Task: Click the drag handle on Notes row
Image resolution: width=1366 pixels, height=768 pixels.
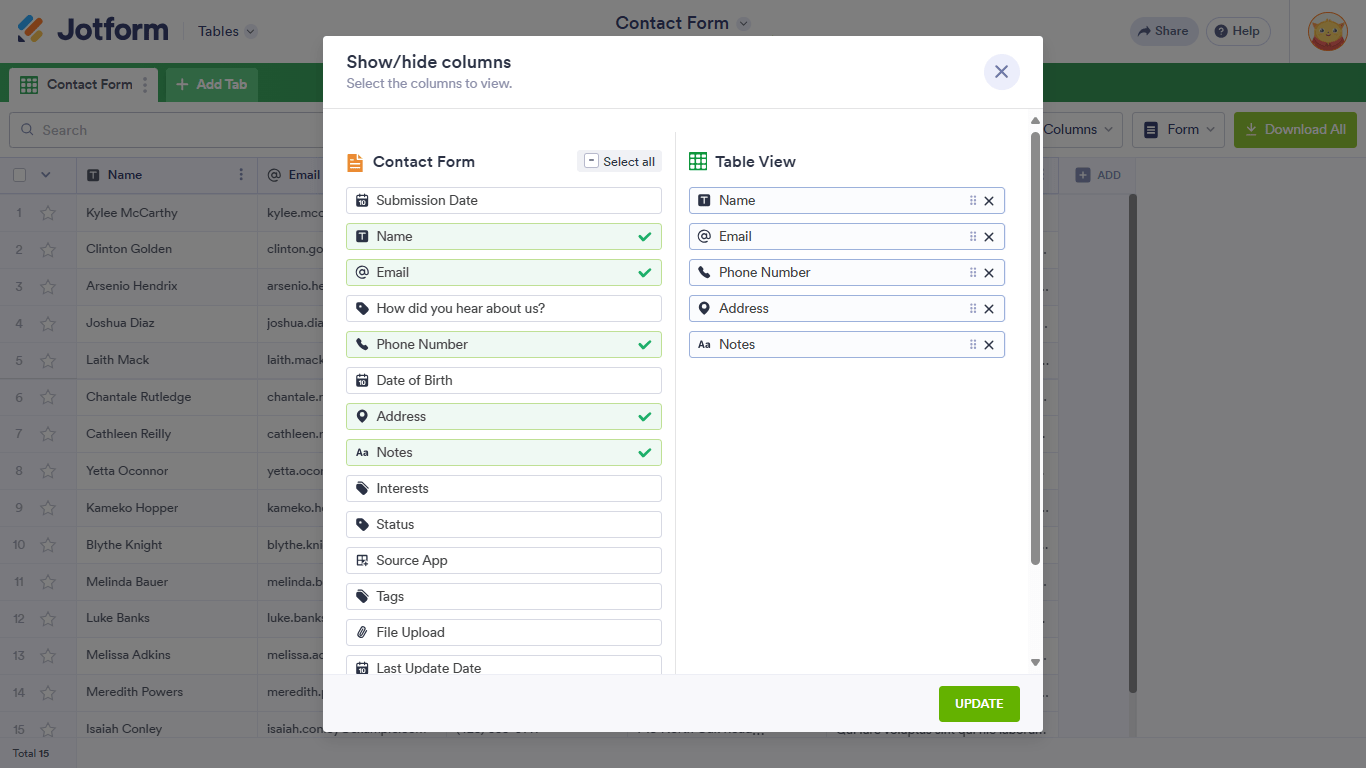Action: 972,345
